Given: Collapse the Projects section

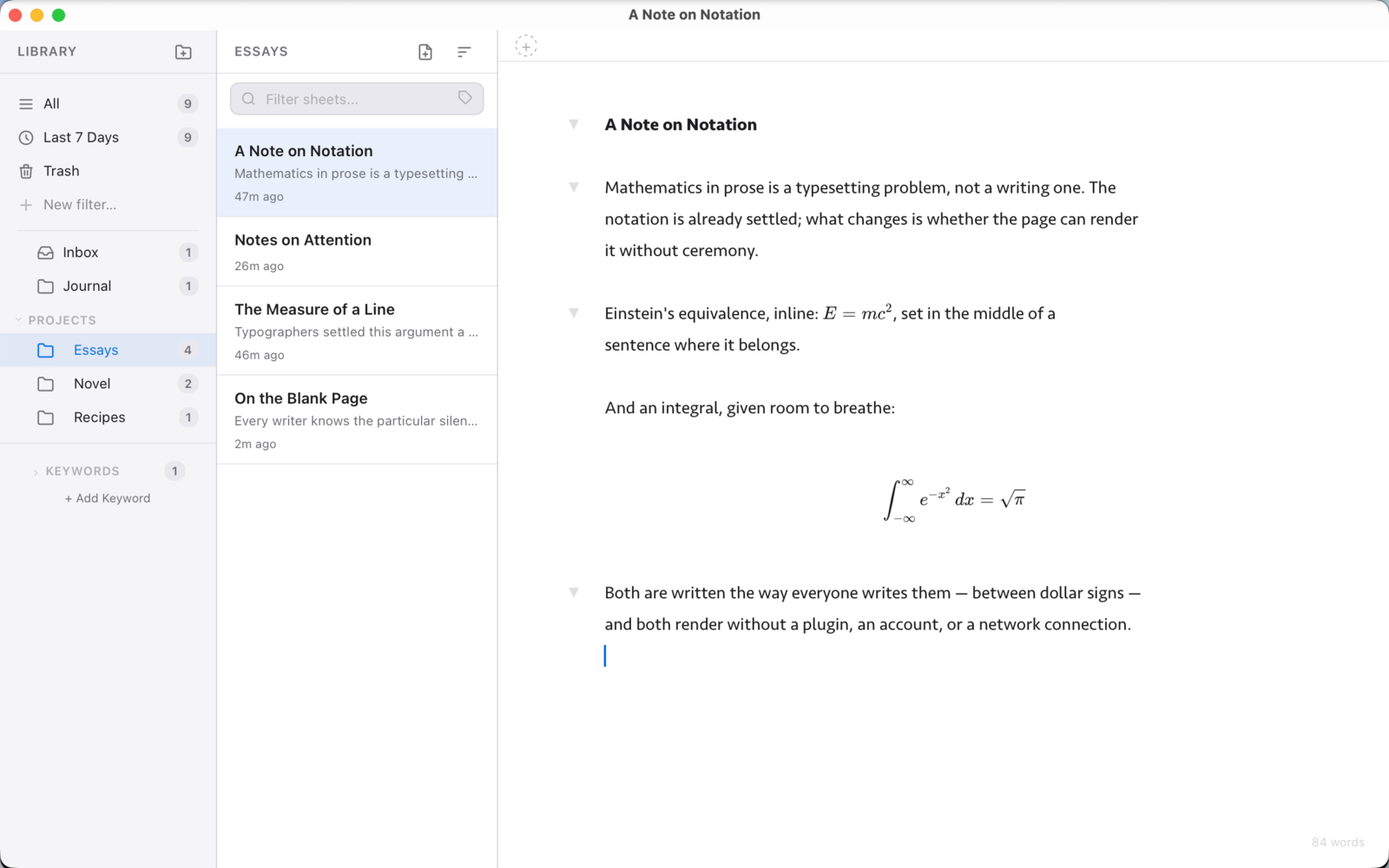Looking at the screenshot, I should pyautogui.click(x=18, y=320).
